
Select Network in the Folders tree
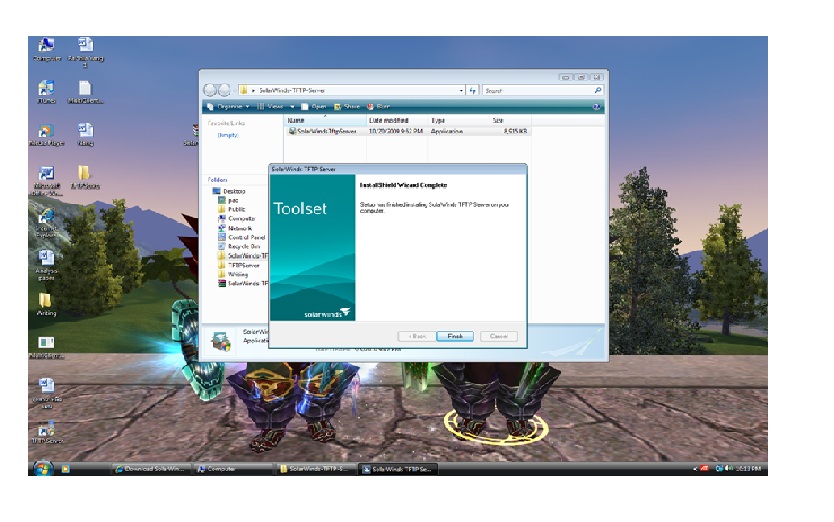coord(235,228)
